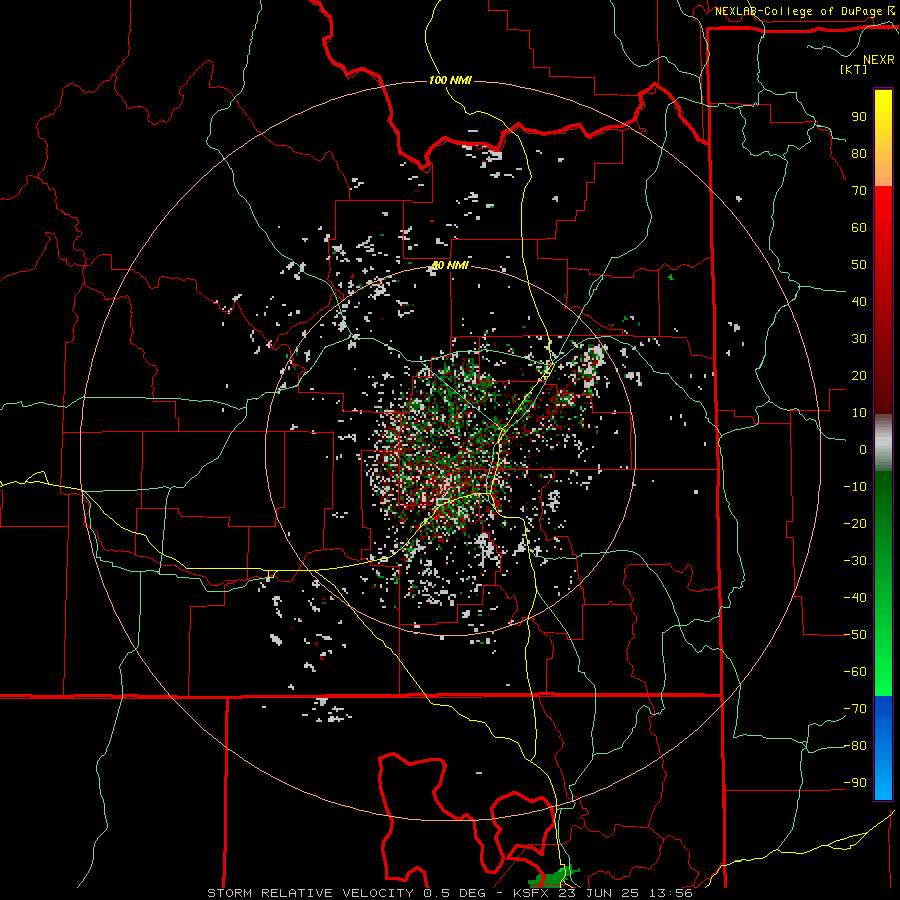Image resolution: width=900 pixels, height=900 pixels.
Task: Pick the gray zero-velocity segment of color bar
Action: pos(883,443)
